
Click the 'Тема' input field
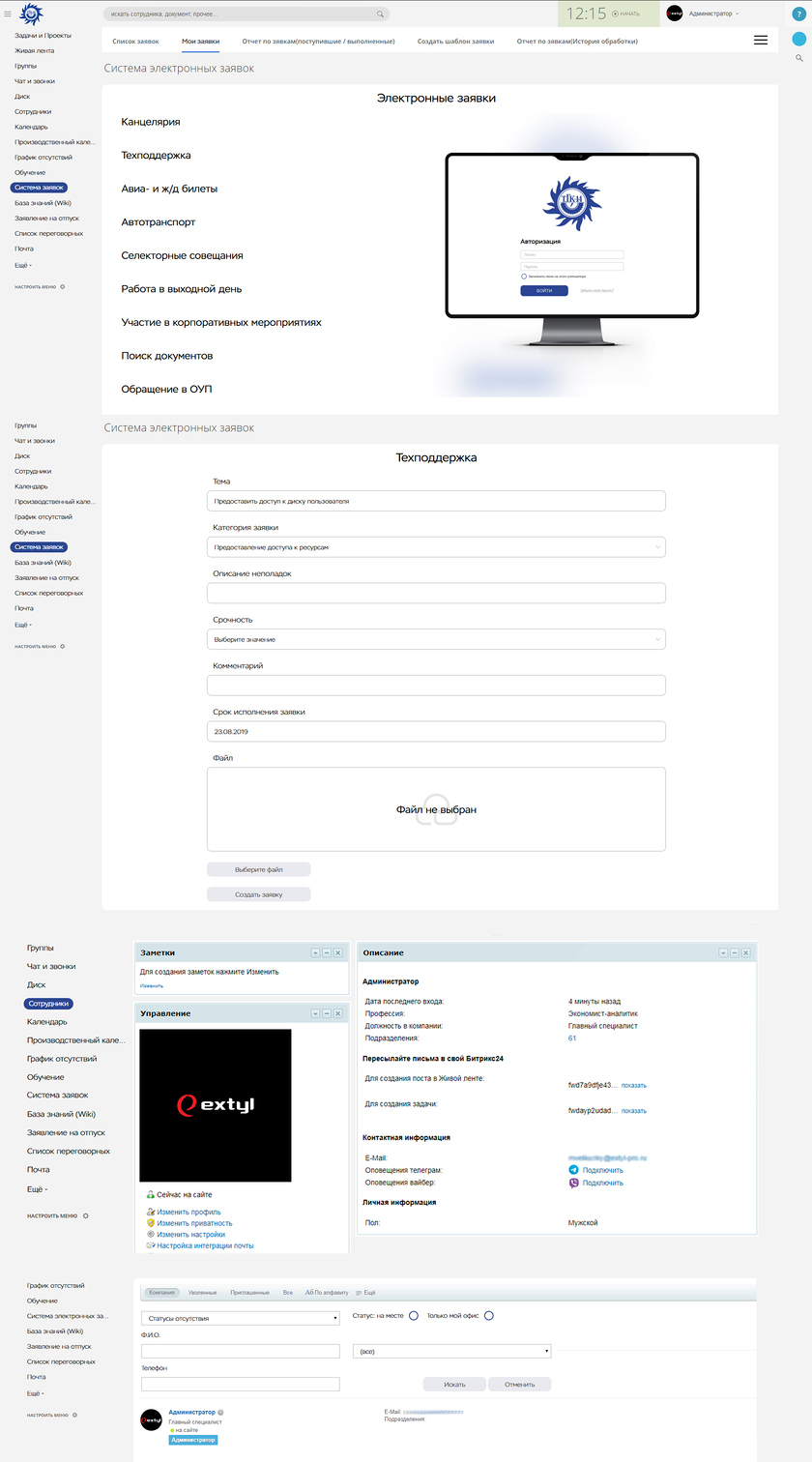tap(436, 501)
